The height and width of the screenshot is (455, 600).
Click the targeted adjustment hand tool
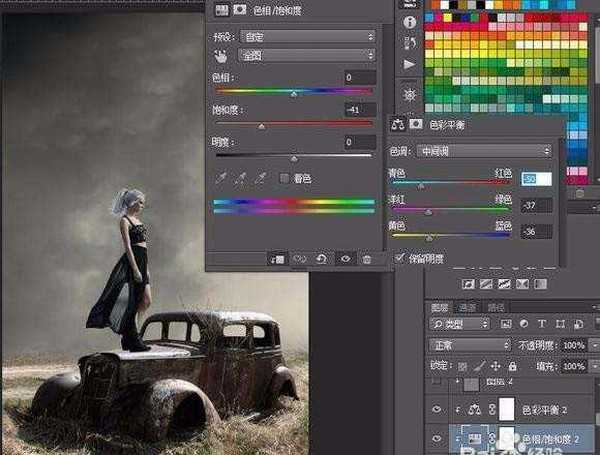coord(221,56)
